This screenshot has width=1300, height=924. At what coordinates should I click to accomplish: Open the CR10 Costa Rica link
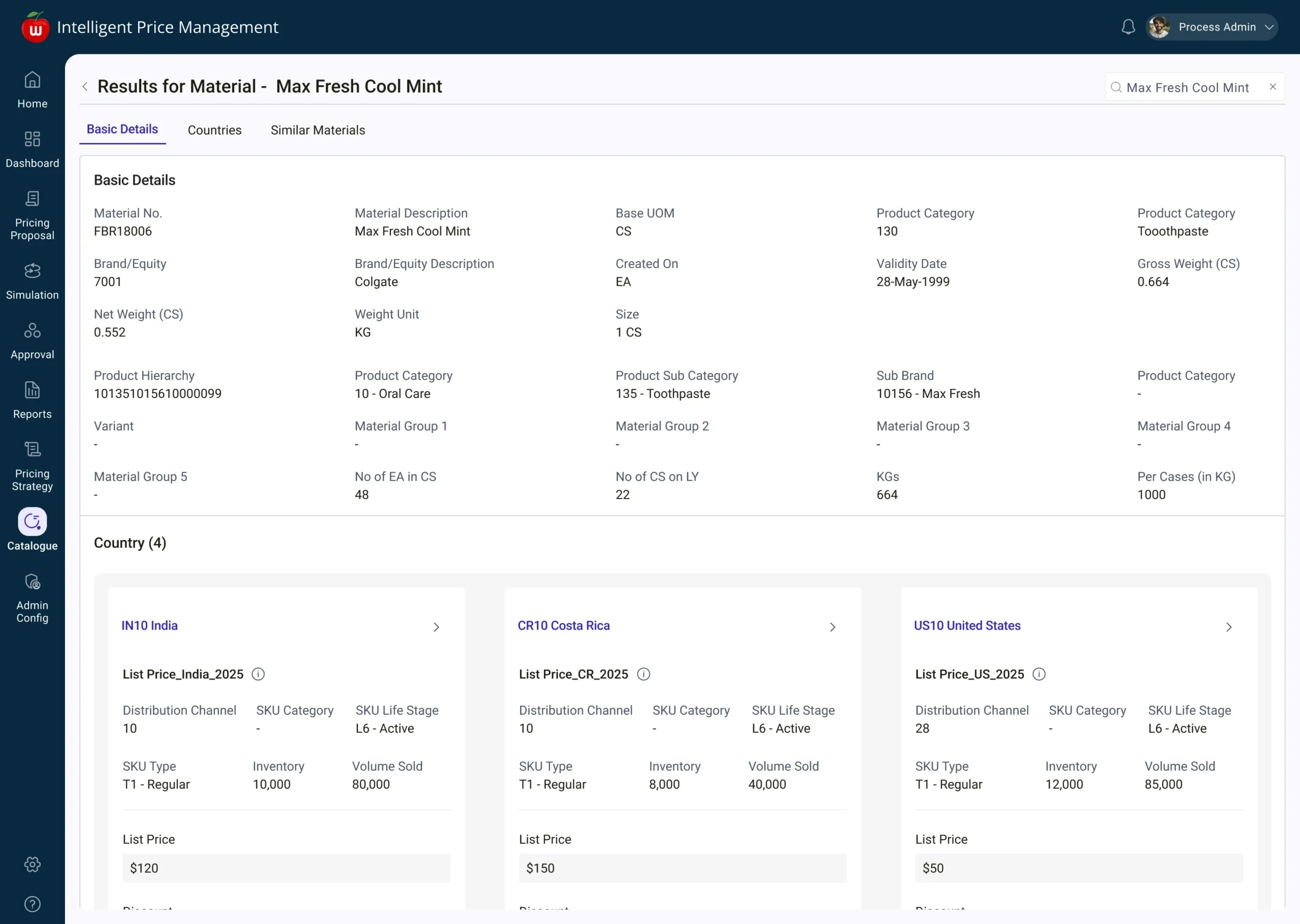point(564,626)
